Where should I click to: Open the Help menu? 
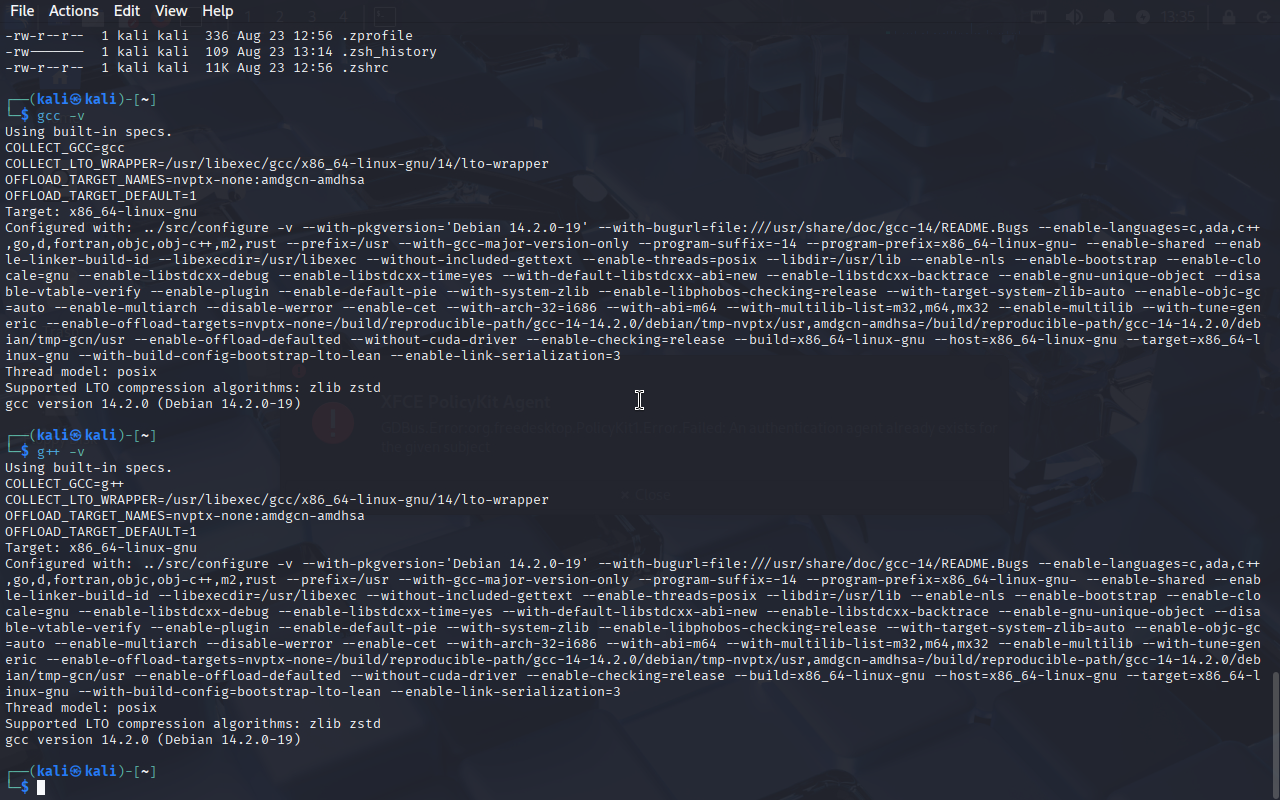[x=218, y=11]
